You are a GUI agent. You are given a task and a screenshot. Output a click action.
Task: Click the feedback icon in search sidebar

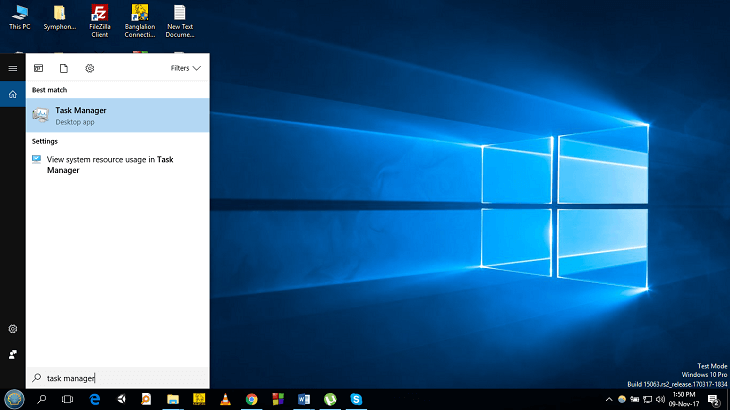pyautogui.click(x=12, y=354)
